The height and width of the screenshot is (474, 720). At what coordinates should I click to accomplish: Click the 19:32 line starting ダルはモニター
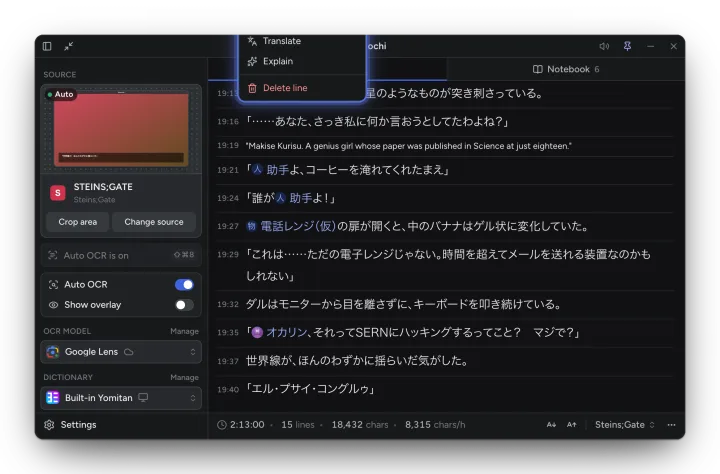403,305
